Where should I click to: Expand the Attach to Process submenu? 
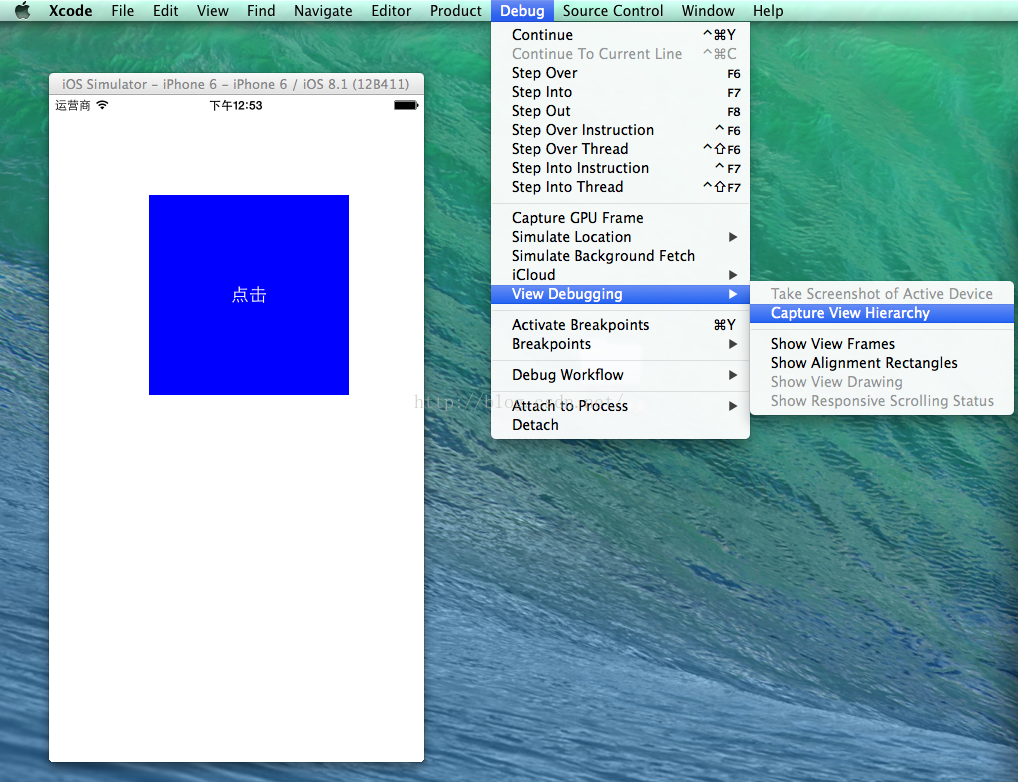(620, 406)
